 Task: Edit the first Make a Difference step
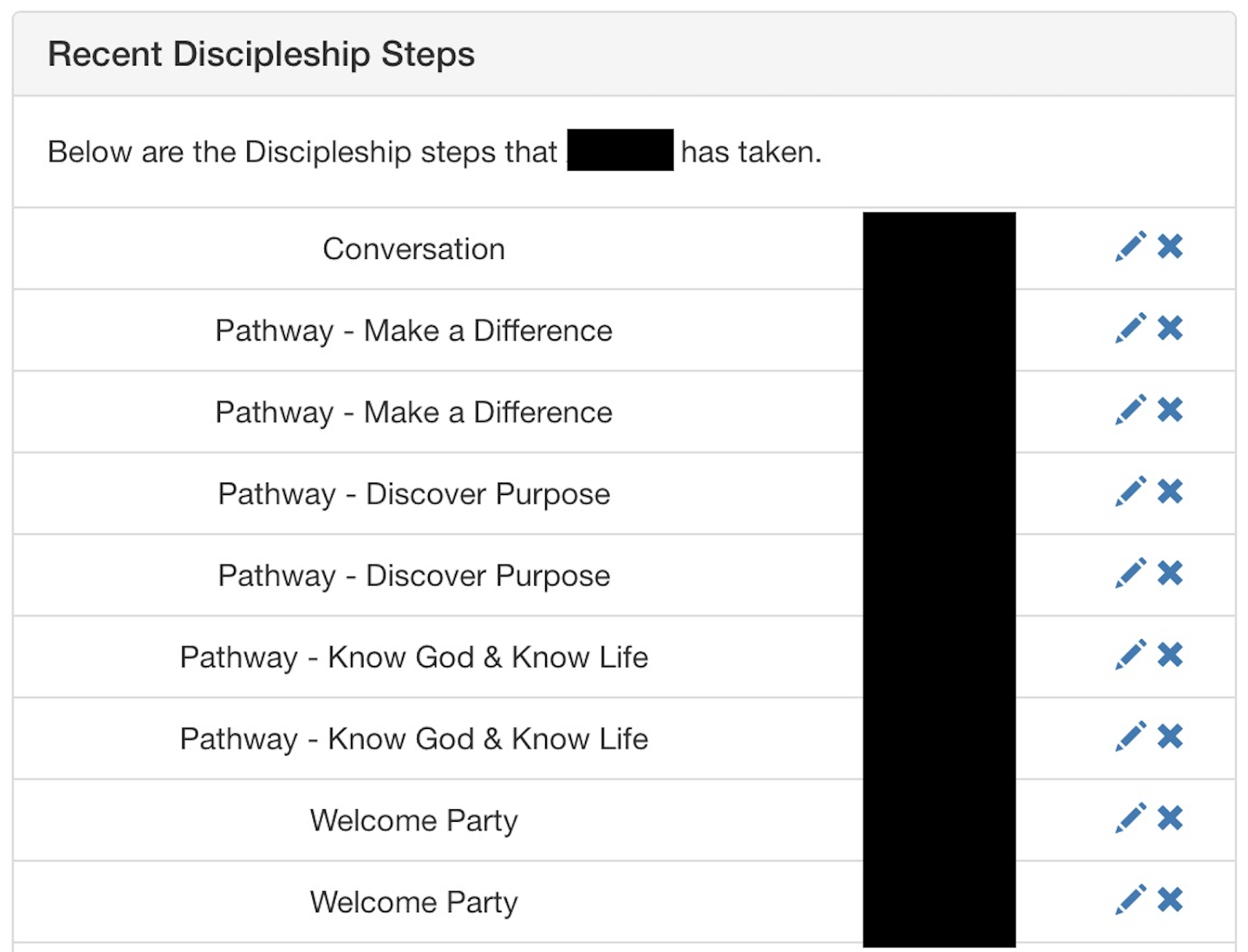[x=1130, y=328]
